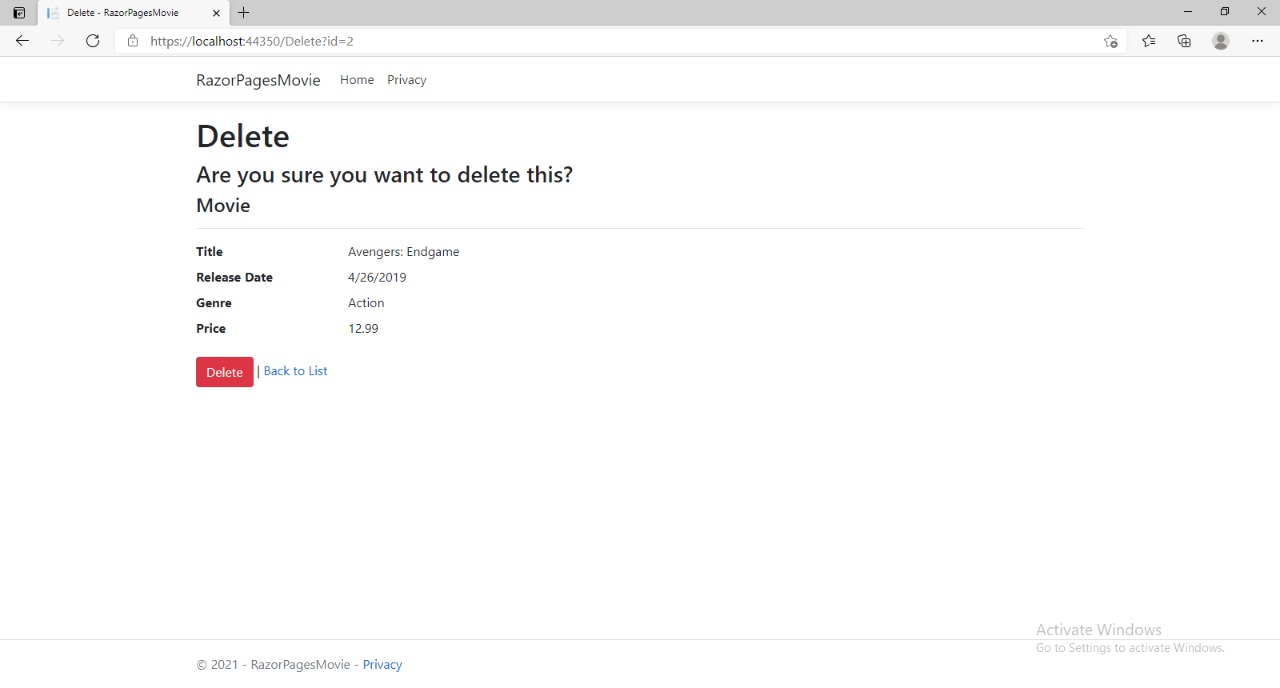Click the 'Genre' label
The height and width of the screenshot is (688, 1280).
pos(214,303)
